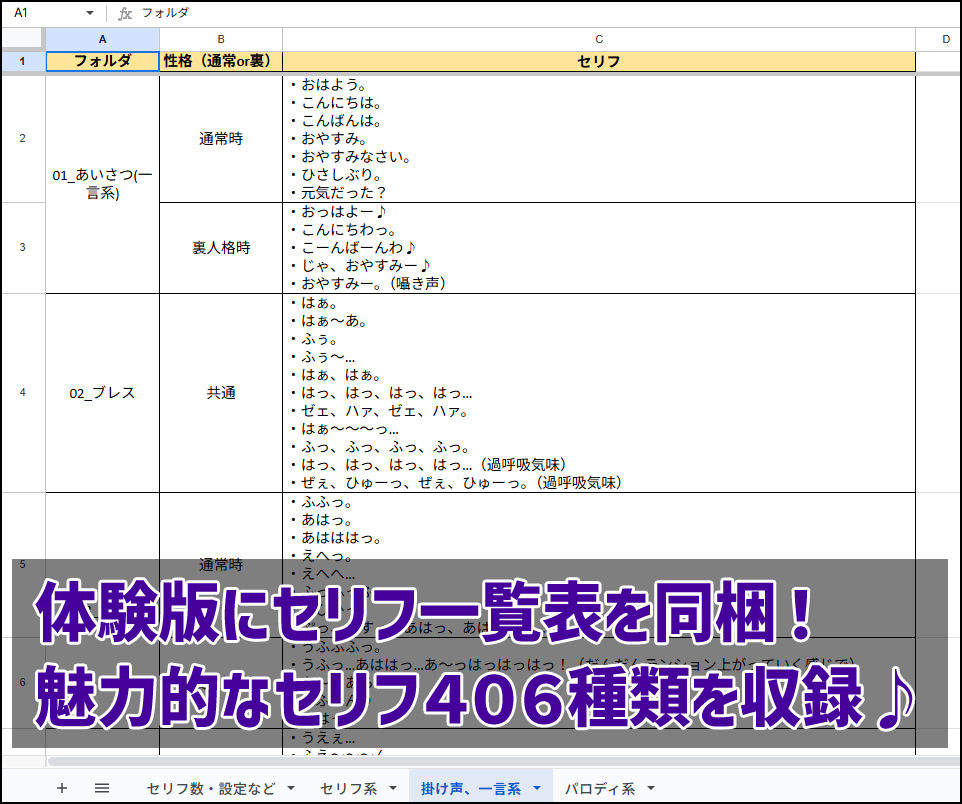Click the 裏人格時 cell in column B
This screenshot has height=804, width=962.
click(221, 247)
